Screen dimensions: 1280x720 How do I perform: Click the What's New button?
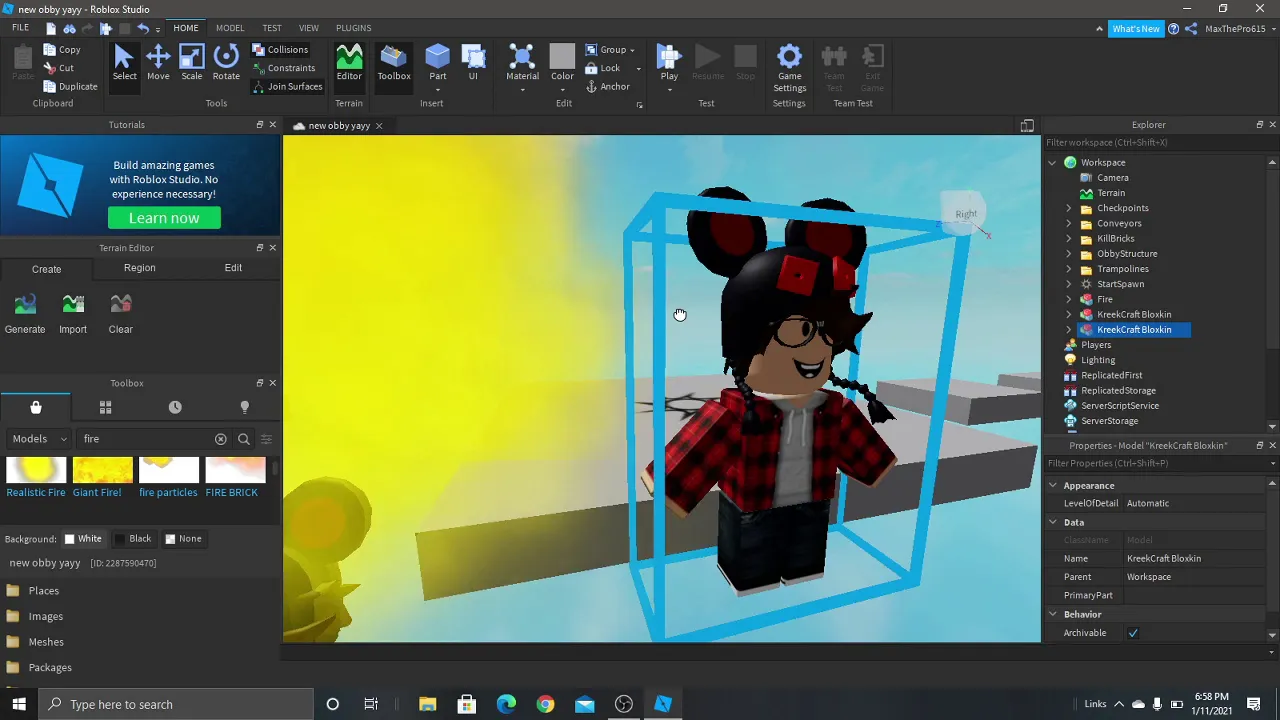1136,29
